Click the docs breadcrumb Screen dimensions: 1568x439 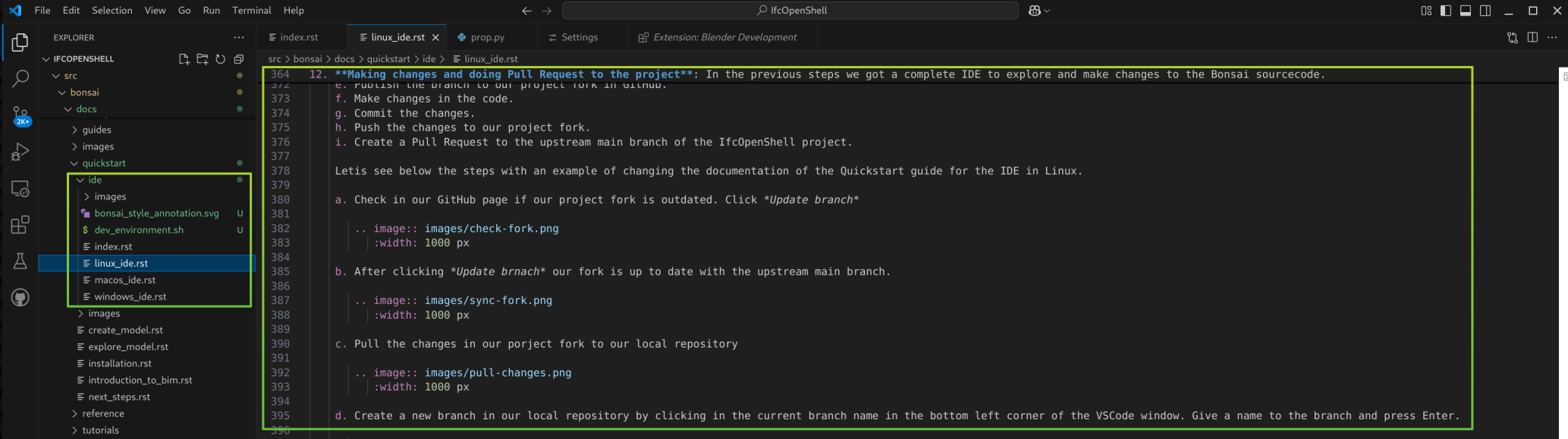[344, 59]
